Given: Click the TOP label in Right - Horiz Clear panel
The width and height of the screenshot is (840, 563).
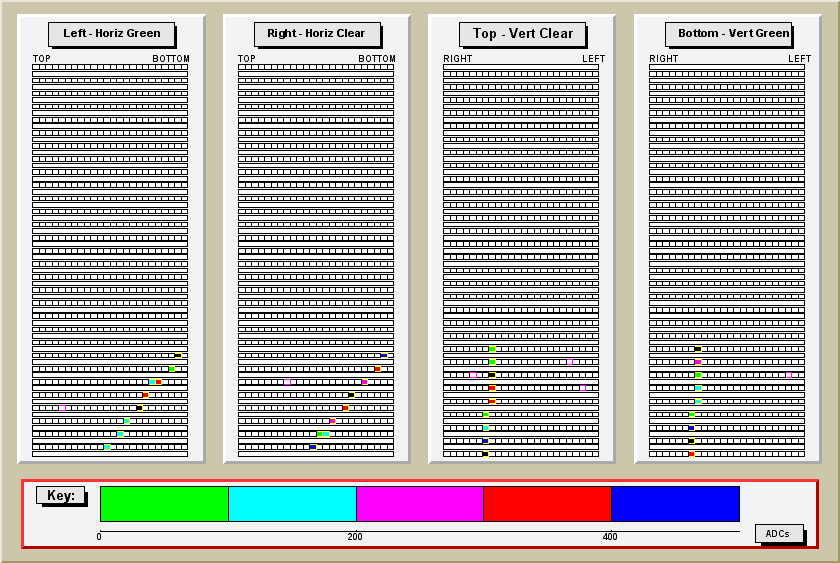Looking at the screenshot, I should 247,58.
